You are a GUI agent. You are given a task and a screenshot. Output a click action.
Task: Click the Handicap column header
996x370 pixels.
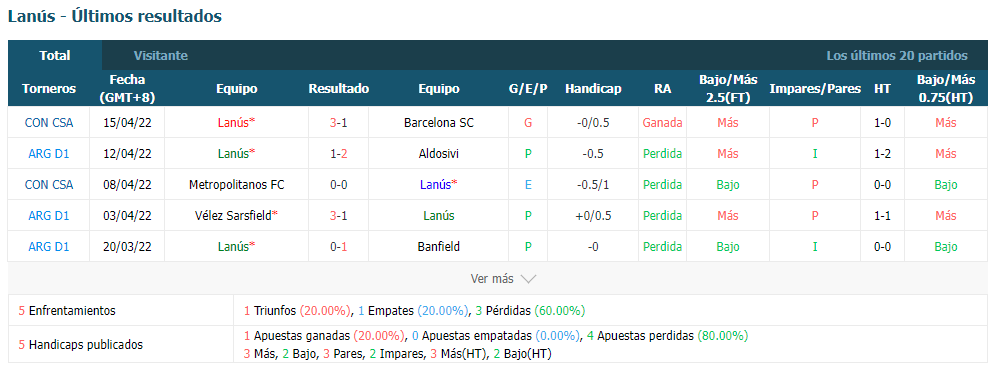tap(593, 88)
